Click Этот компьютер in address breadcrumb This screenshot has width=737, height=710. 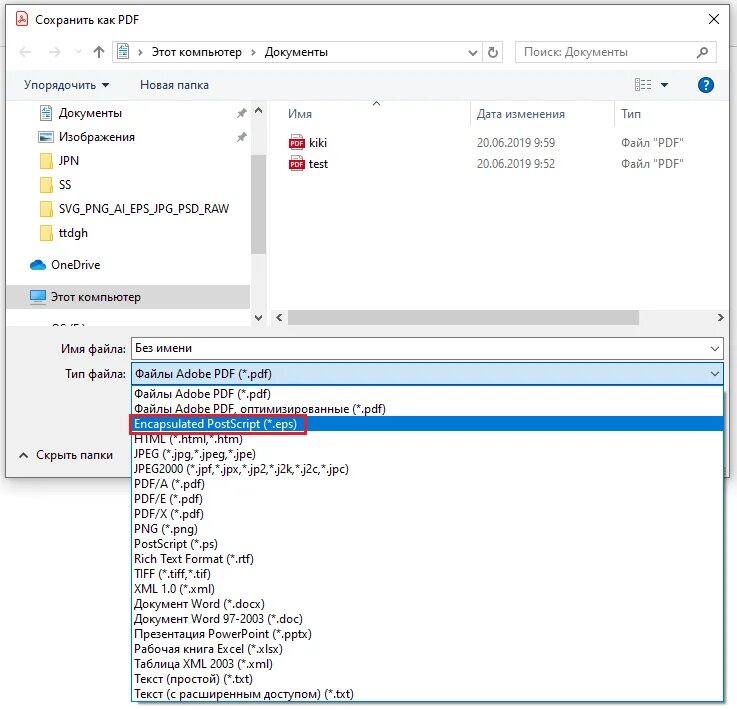click(x=196, y=52)
